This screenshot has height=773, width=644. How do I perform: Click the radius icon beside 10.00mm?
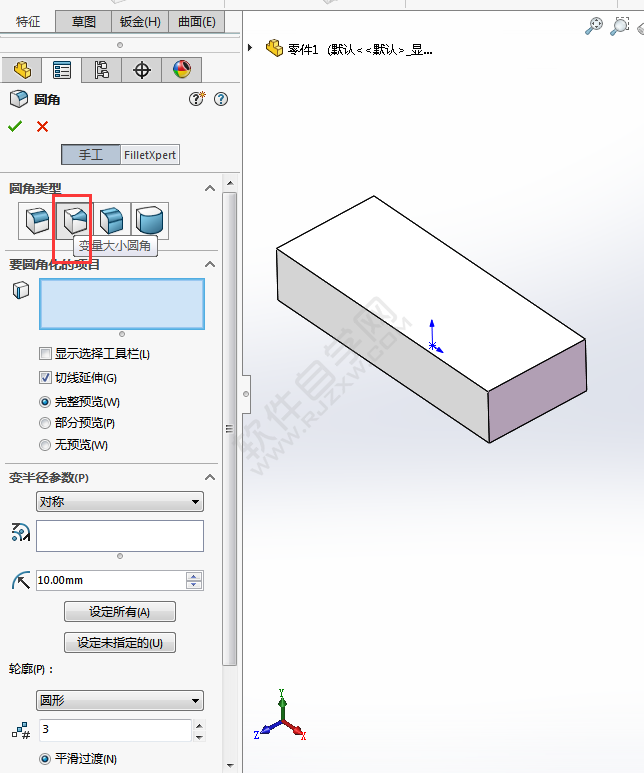[x=21, y=581]
